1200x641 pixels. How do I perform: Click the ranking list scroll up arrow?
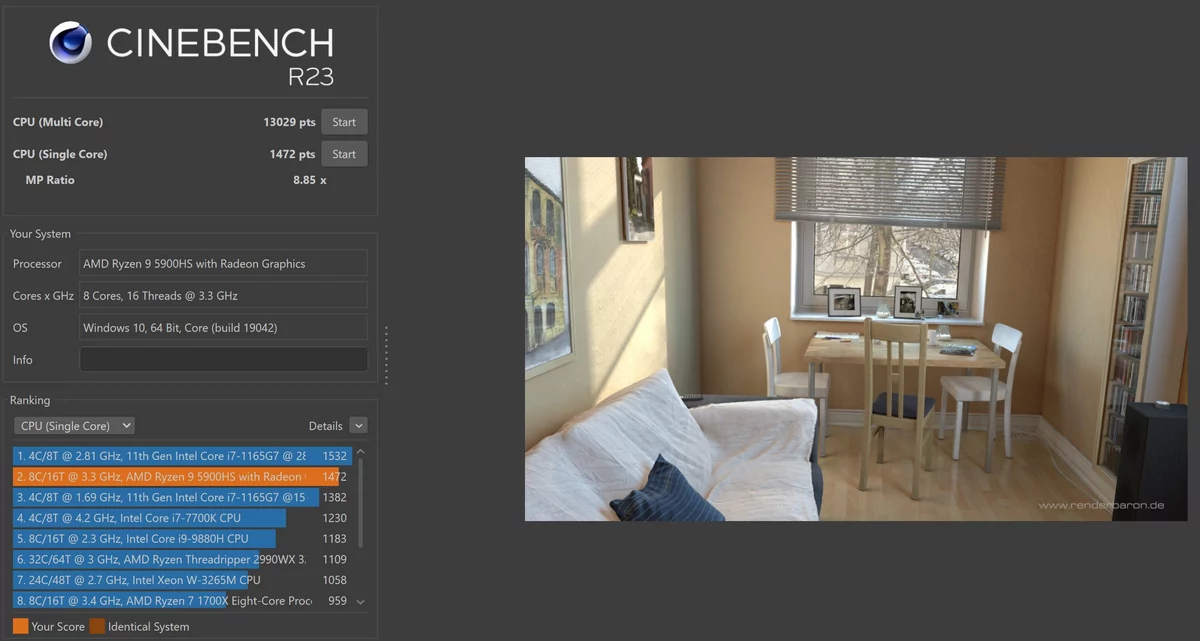pyautogui.click(x=361, y=452)
